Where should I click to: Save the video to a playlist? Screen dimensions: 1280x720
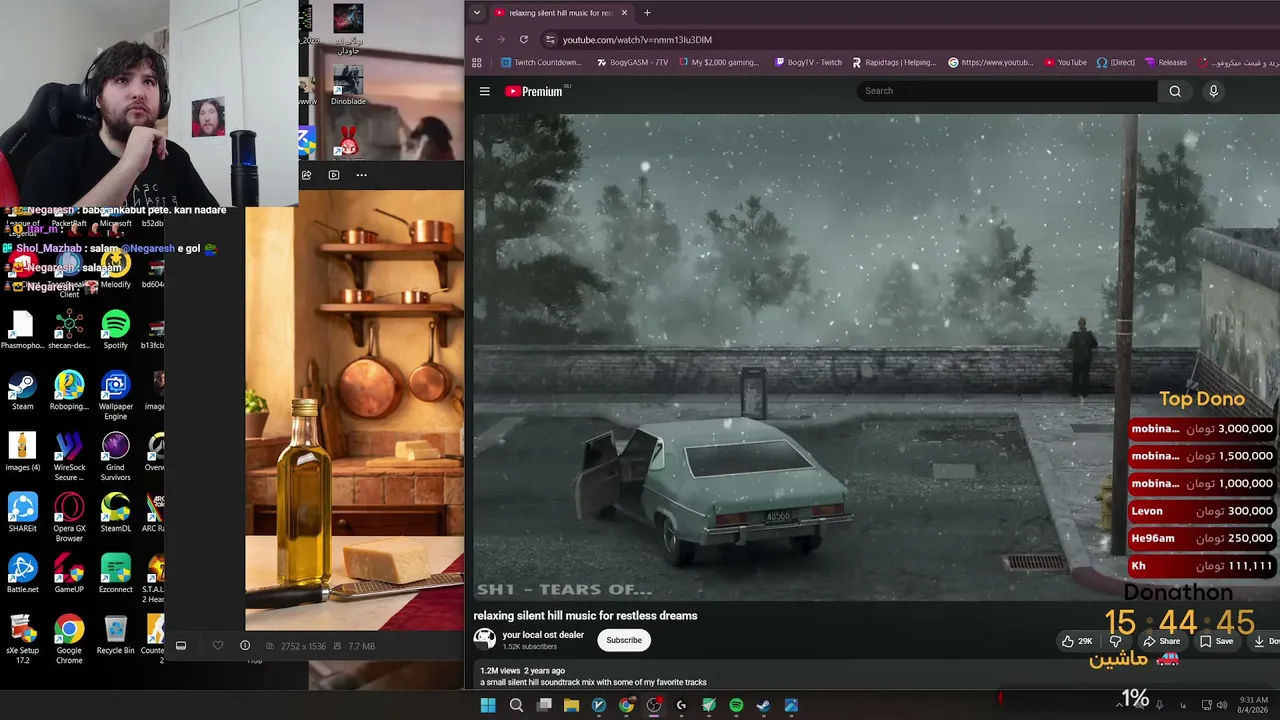pos(1217,641)
